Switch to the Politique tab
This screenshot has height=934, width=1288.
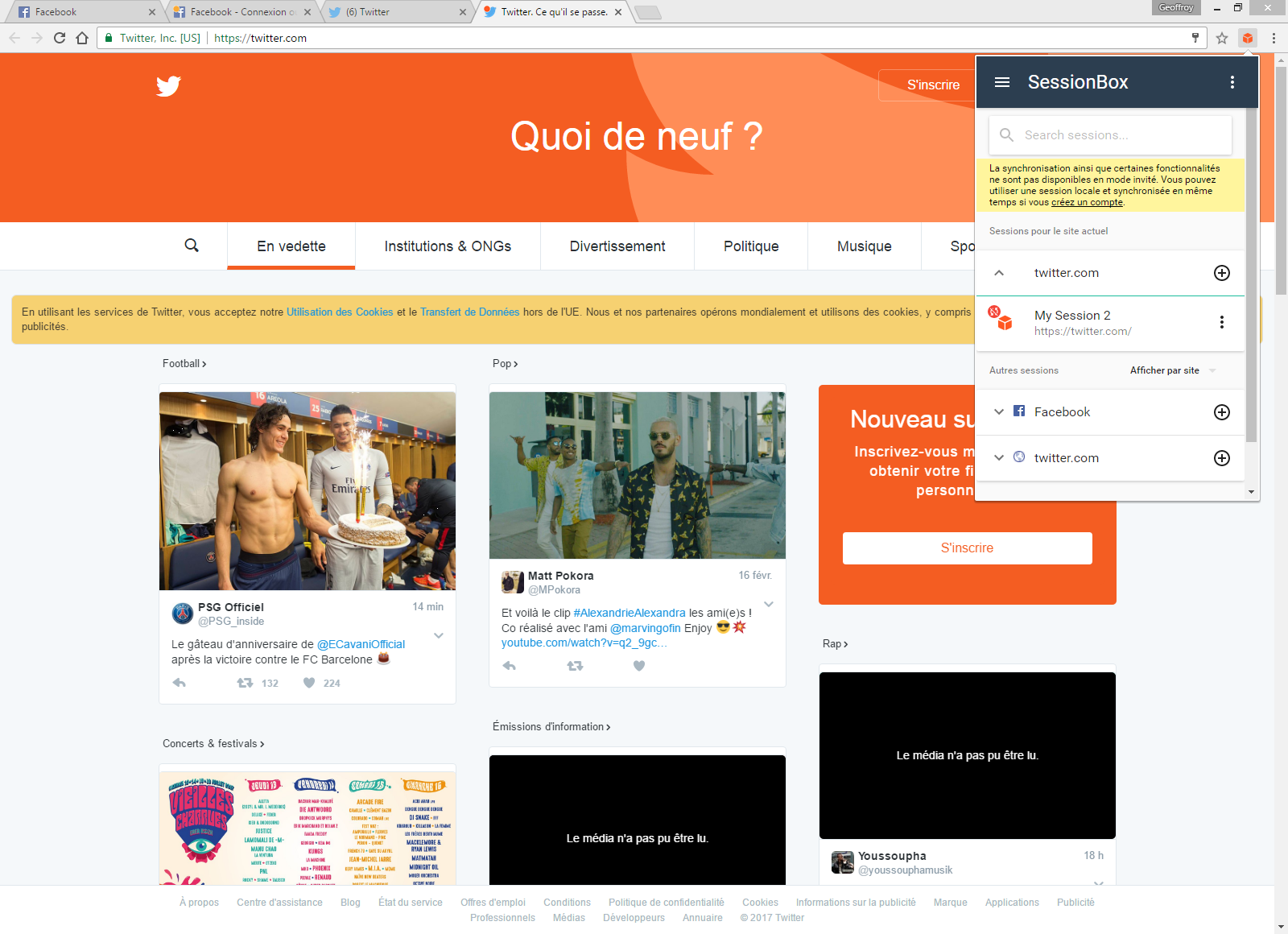[750, 246]
